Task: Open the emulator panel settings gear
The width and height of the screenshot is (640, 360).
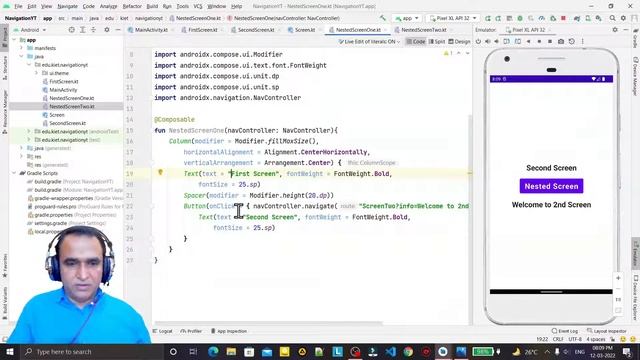Action: tap(615, 30)
